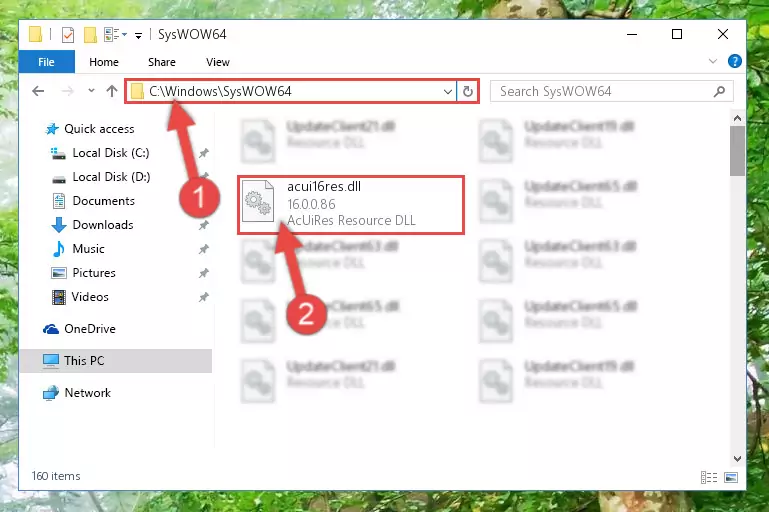Screen dimensions: 769x512
Task: Select Network in the navigation pane
Action: [88, 393]
